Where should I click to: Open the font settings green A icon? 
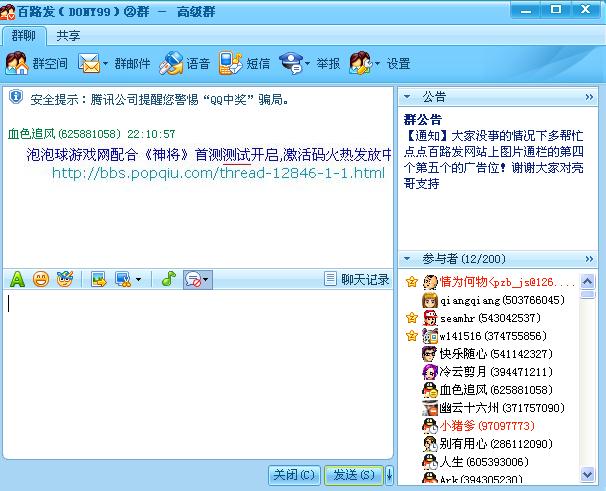coord(17,279)
